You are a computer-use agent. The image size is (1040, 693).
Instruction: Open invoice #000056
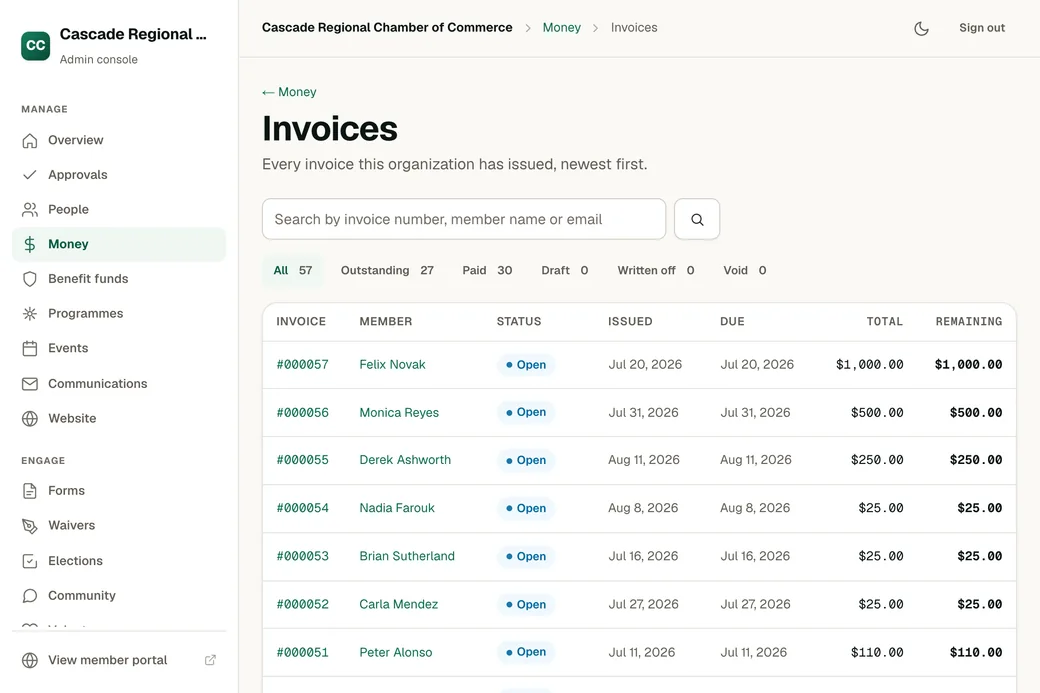coord(302,412)
